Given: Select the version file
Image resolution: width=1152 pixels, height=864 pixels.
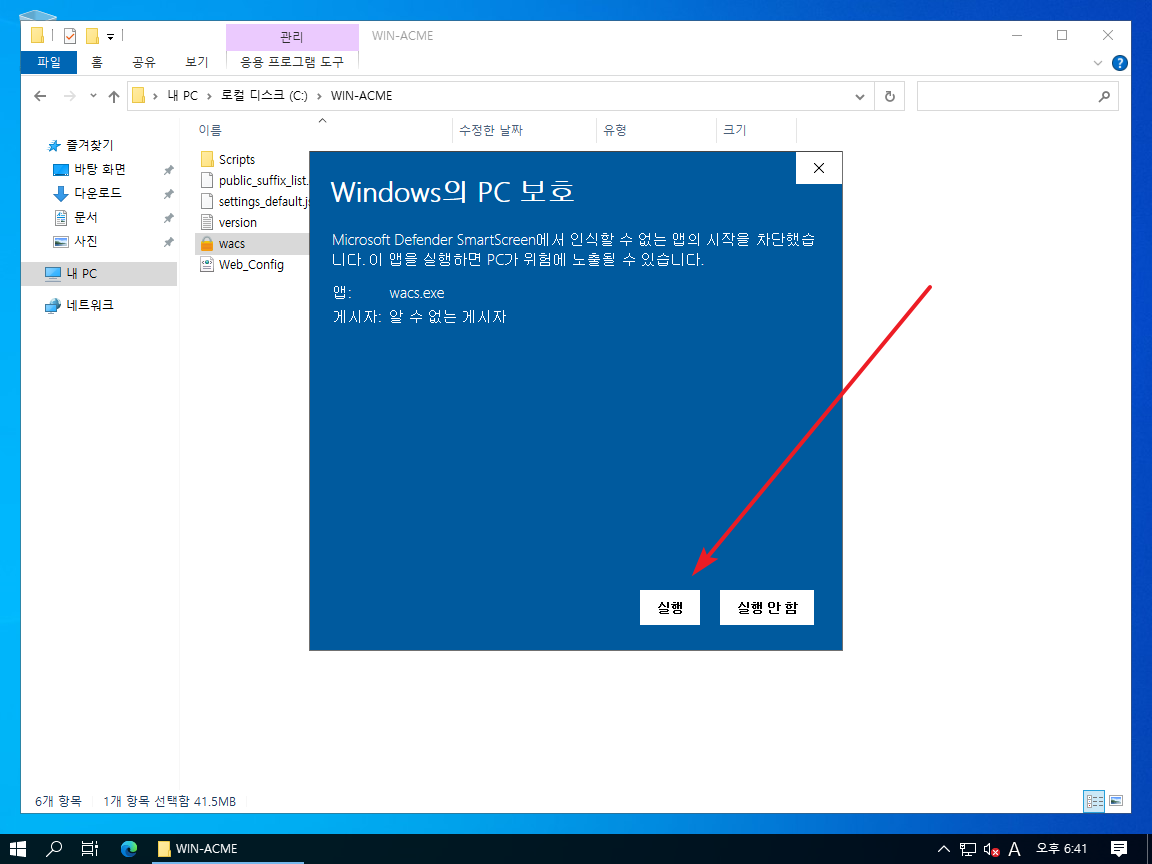Looking at the screenshot, I should point(229,222).
